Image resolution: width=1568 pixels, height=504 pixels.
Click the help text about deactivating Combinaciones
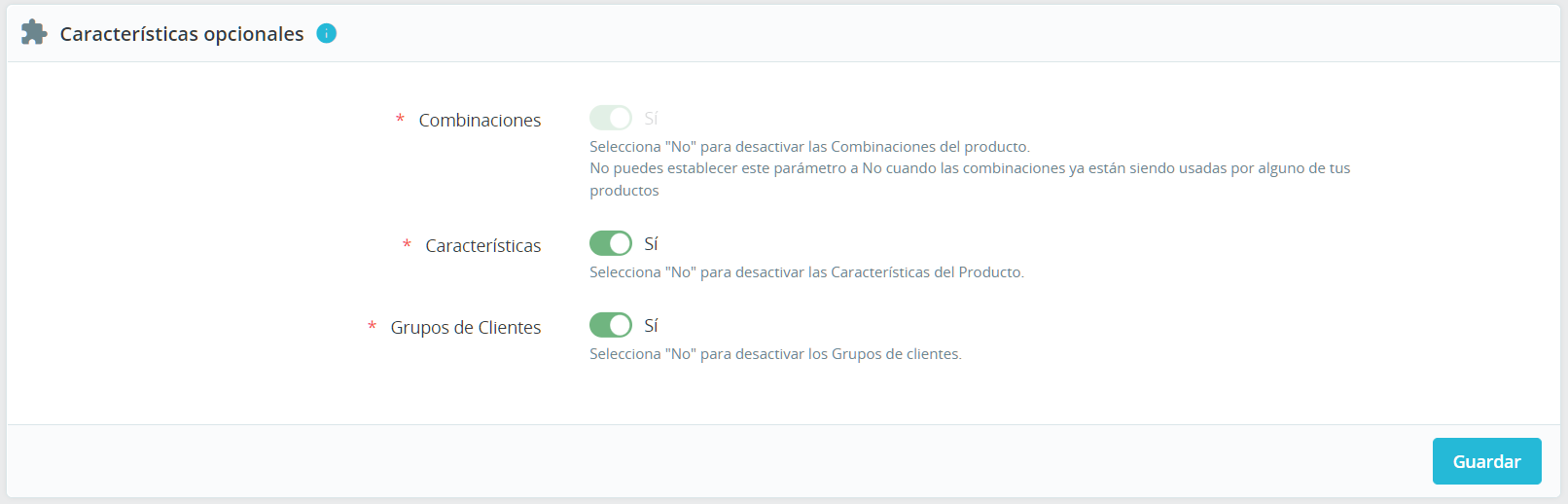809,147
